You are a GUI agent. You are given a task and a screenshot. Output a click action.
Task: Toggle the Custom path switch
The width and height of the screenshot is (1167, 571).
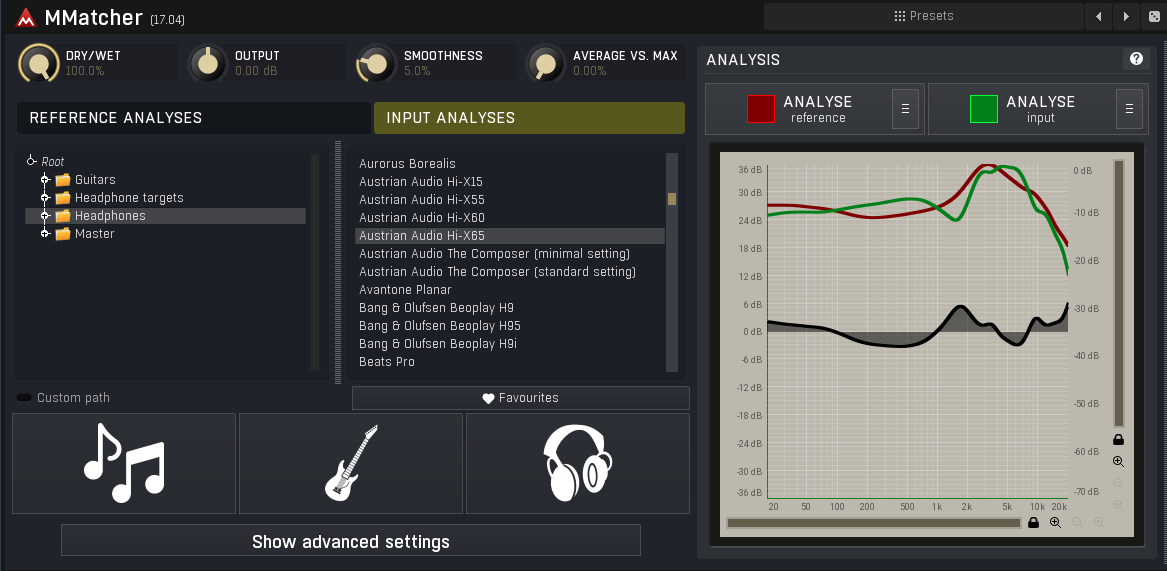[x=24, y=398]
